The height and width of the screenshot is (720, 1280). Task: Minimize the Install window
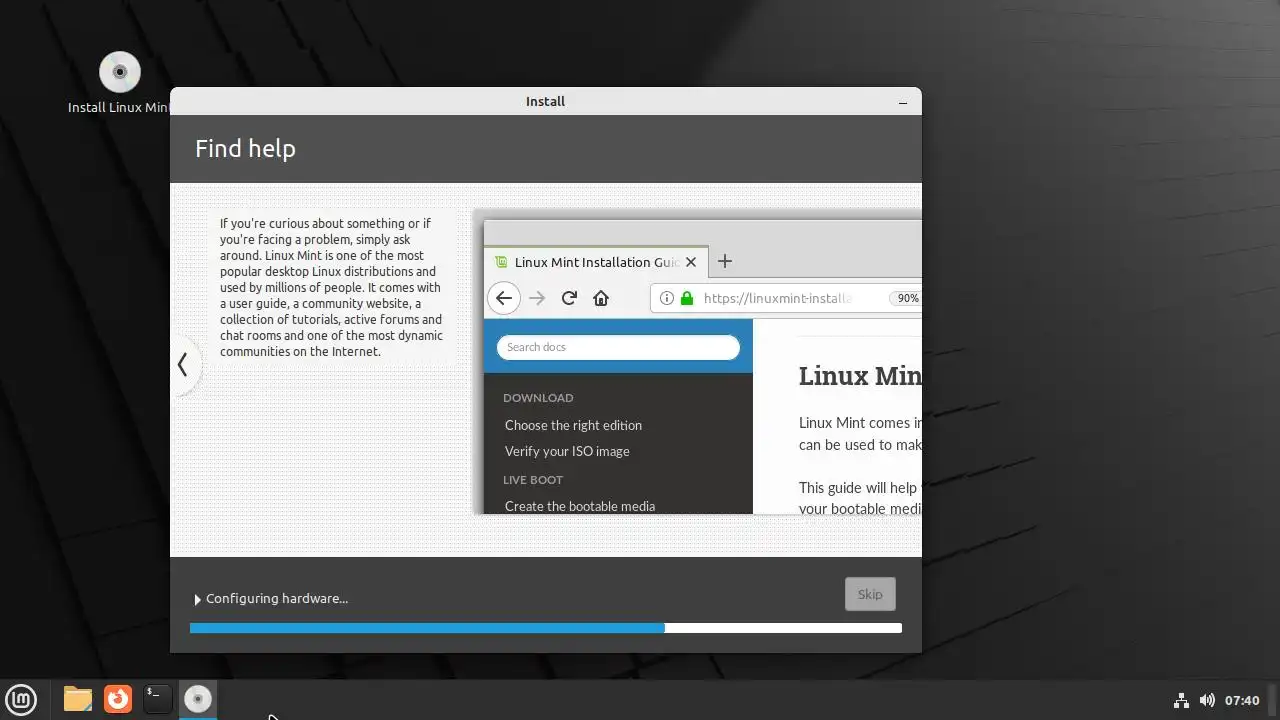pos(903,102)
